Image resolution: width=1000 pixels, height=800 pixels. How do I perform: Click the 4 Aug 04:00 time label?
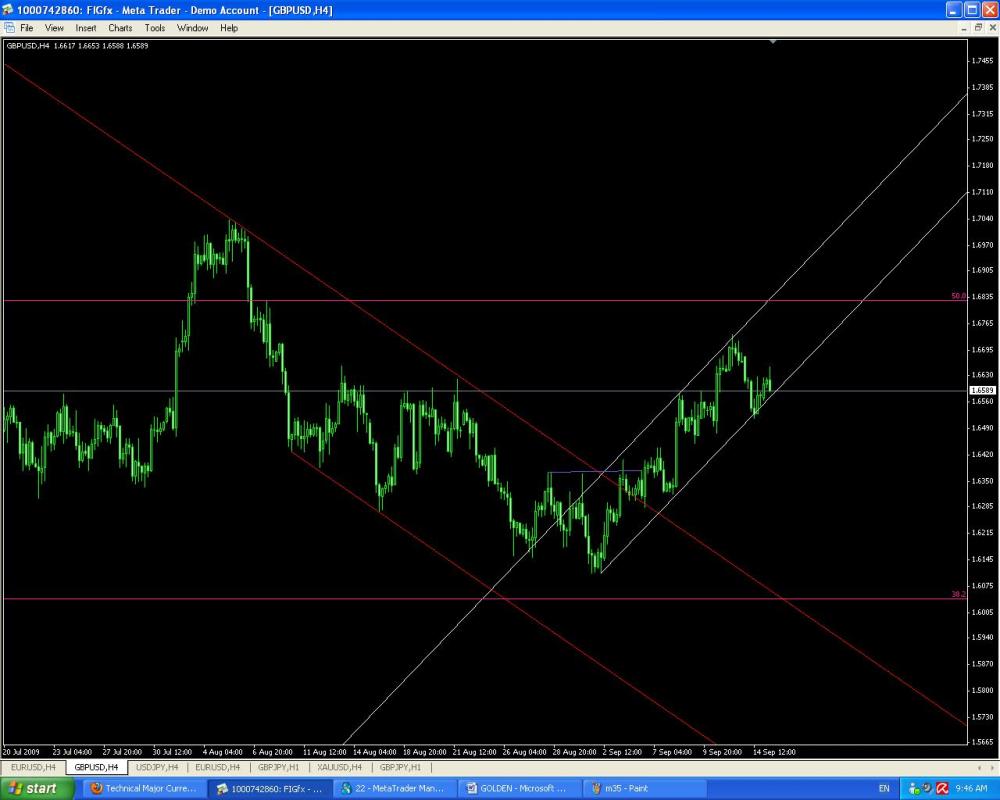point(223,752)
